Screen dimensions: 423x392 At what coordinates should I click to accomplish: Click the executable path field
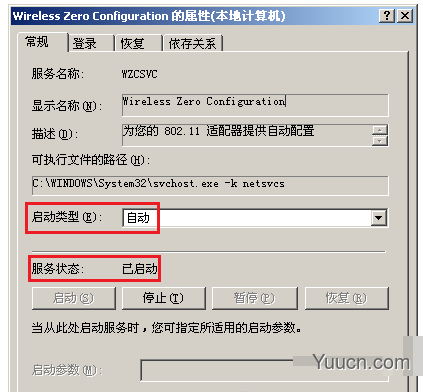pos(210,185)
